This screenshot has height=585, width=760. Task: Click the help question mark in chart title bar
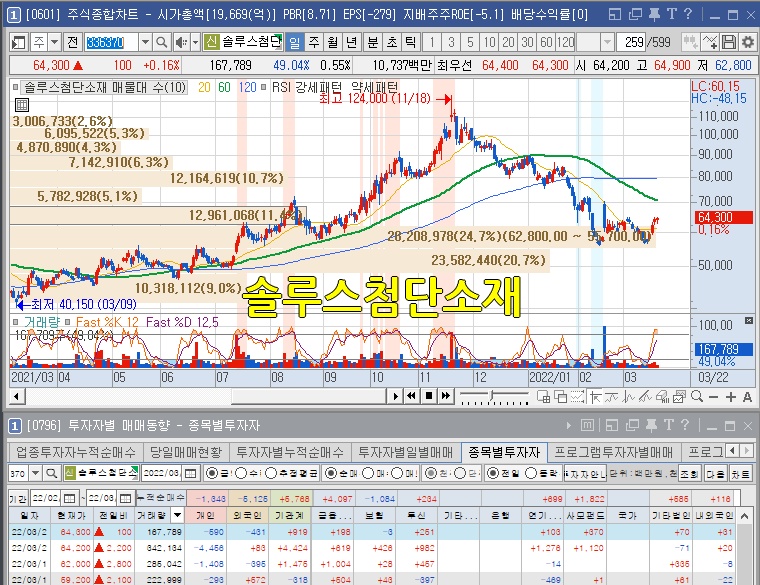click(x=688, y=14)
